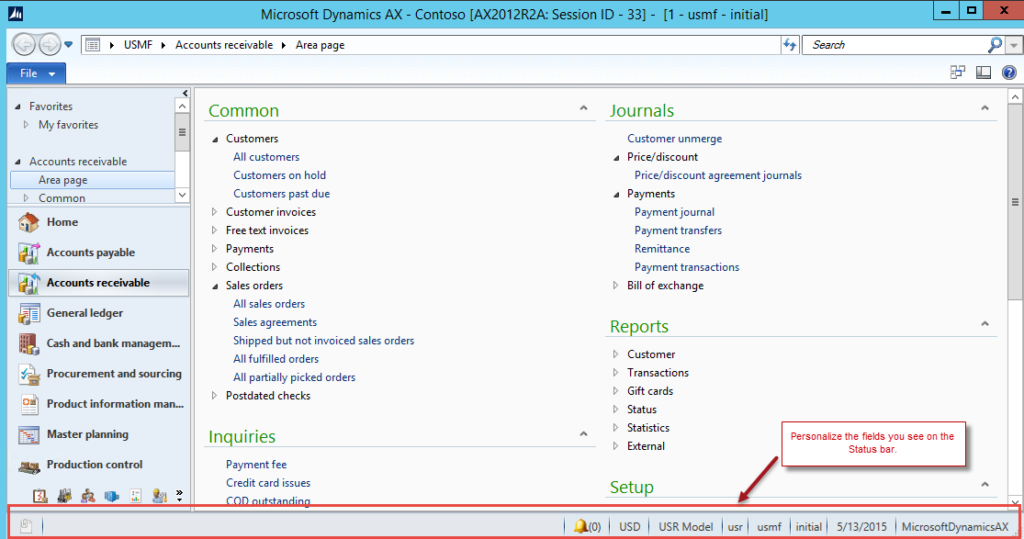
Task: Click the refresh icon beside the address bar
Action: point(790,44)
